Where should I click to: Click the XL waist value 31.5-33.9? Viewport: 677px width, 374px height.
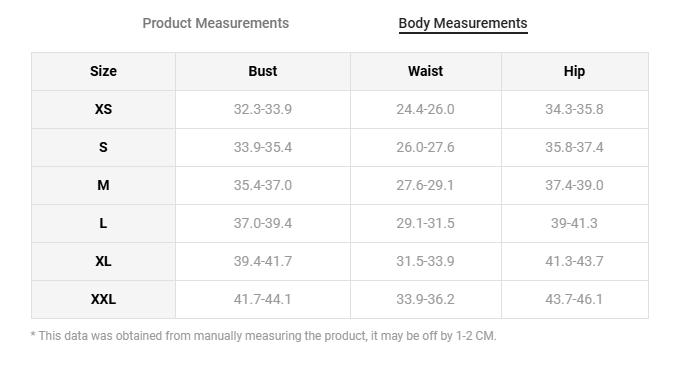click(x=425, y=261)
